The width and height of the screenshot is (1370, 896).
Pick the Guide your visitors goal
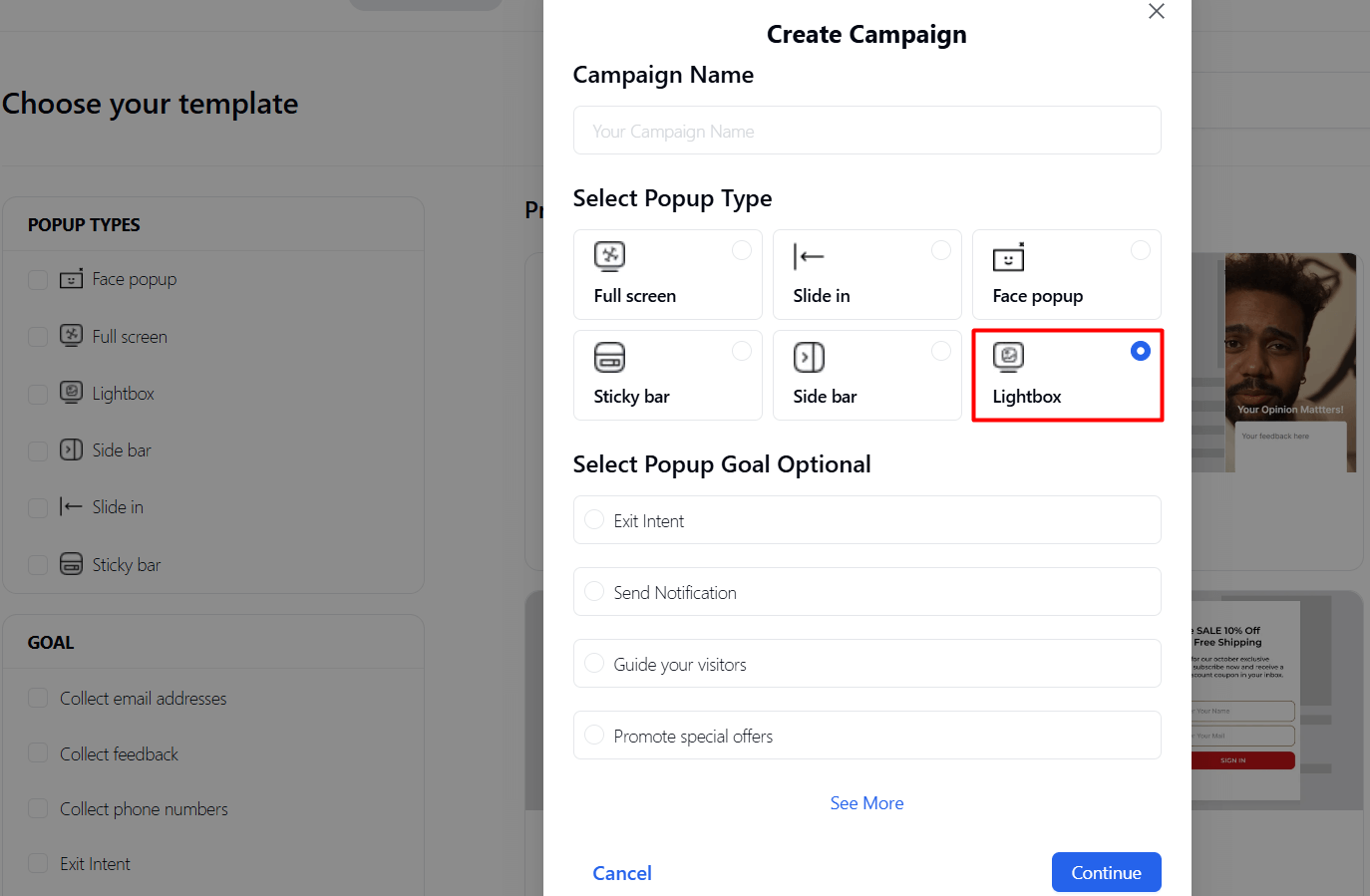tap(594, 663)
